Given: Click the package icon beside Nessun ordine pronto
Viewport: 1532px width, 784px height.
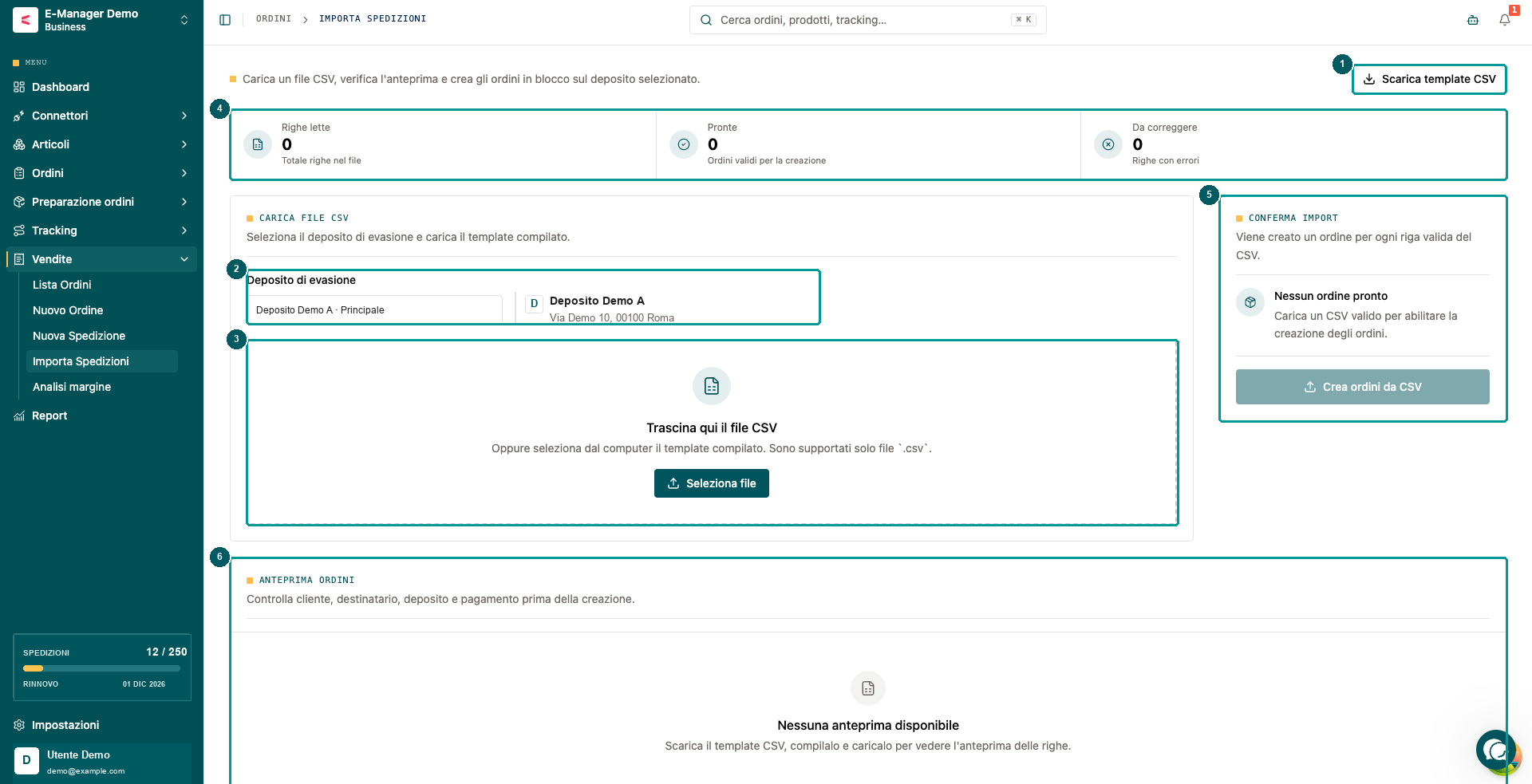Looking at the screenshot, I should pyautogui.click(x=1250, y=302).
